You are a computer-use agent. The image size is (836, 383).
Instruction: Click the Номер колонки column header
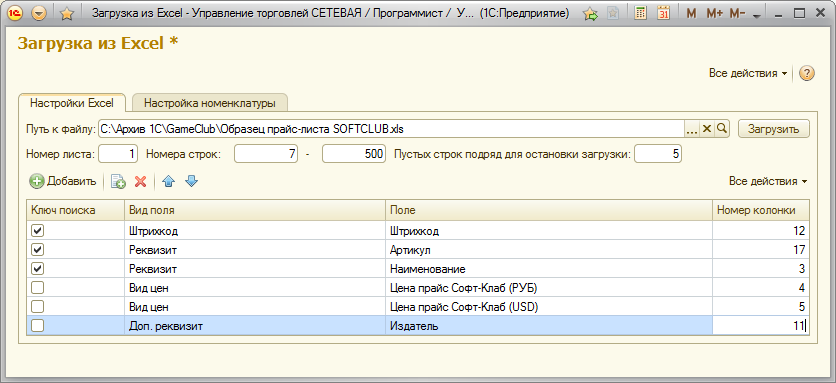pyautogui.click(x=761, y=210)
